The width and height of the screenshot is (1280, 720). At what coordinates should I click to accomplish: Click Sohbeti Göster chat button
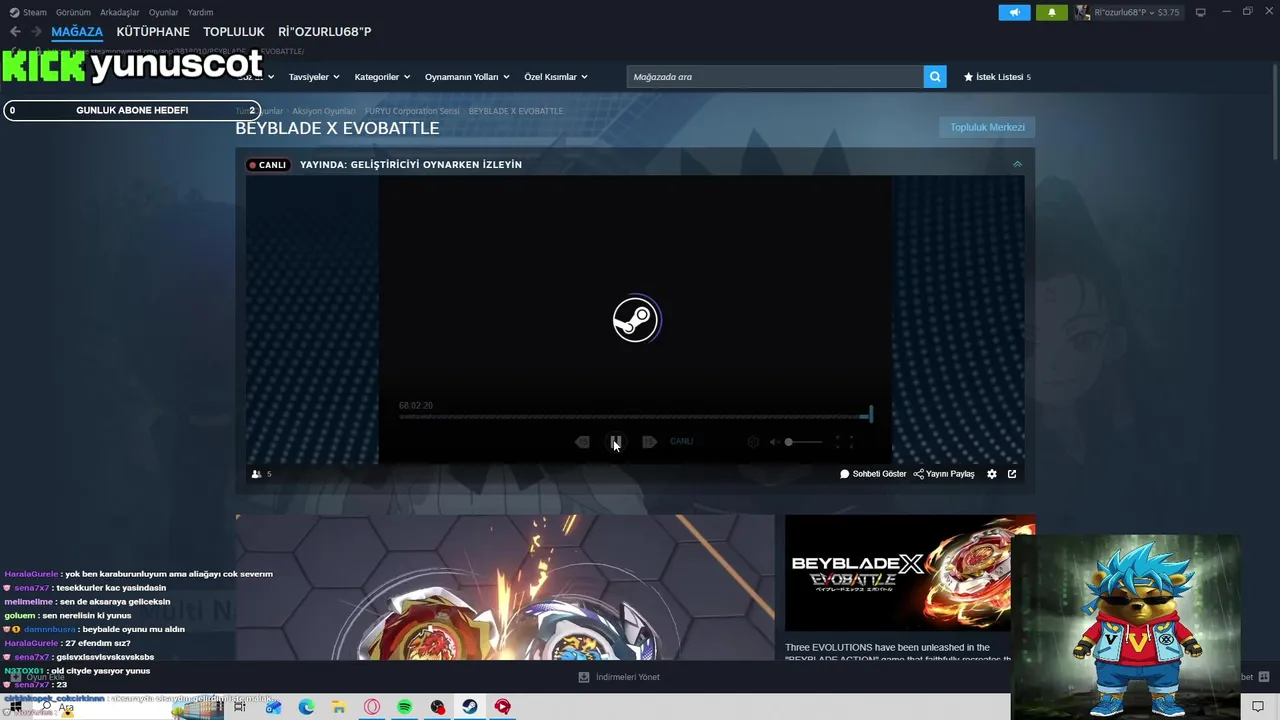coord(873,474)
